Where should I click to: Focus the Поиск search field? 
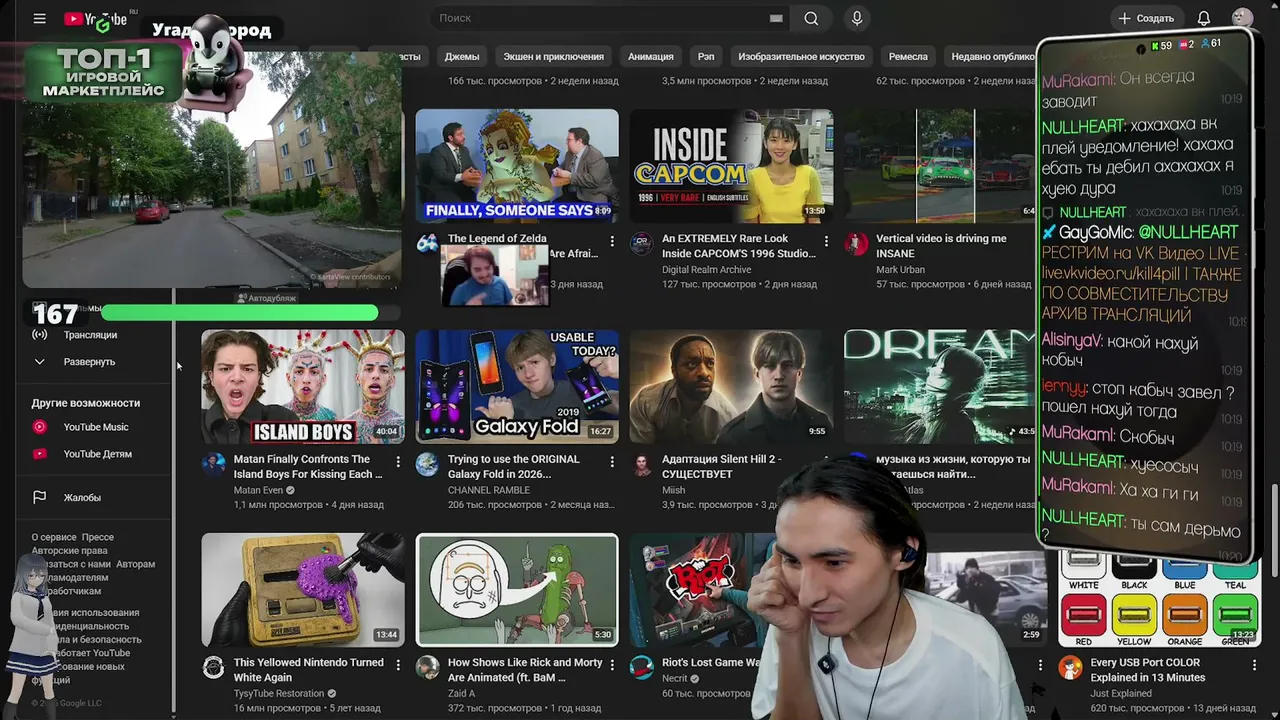(600, 18)
